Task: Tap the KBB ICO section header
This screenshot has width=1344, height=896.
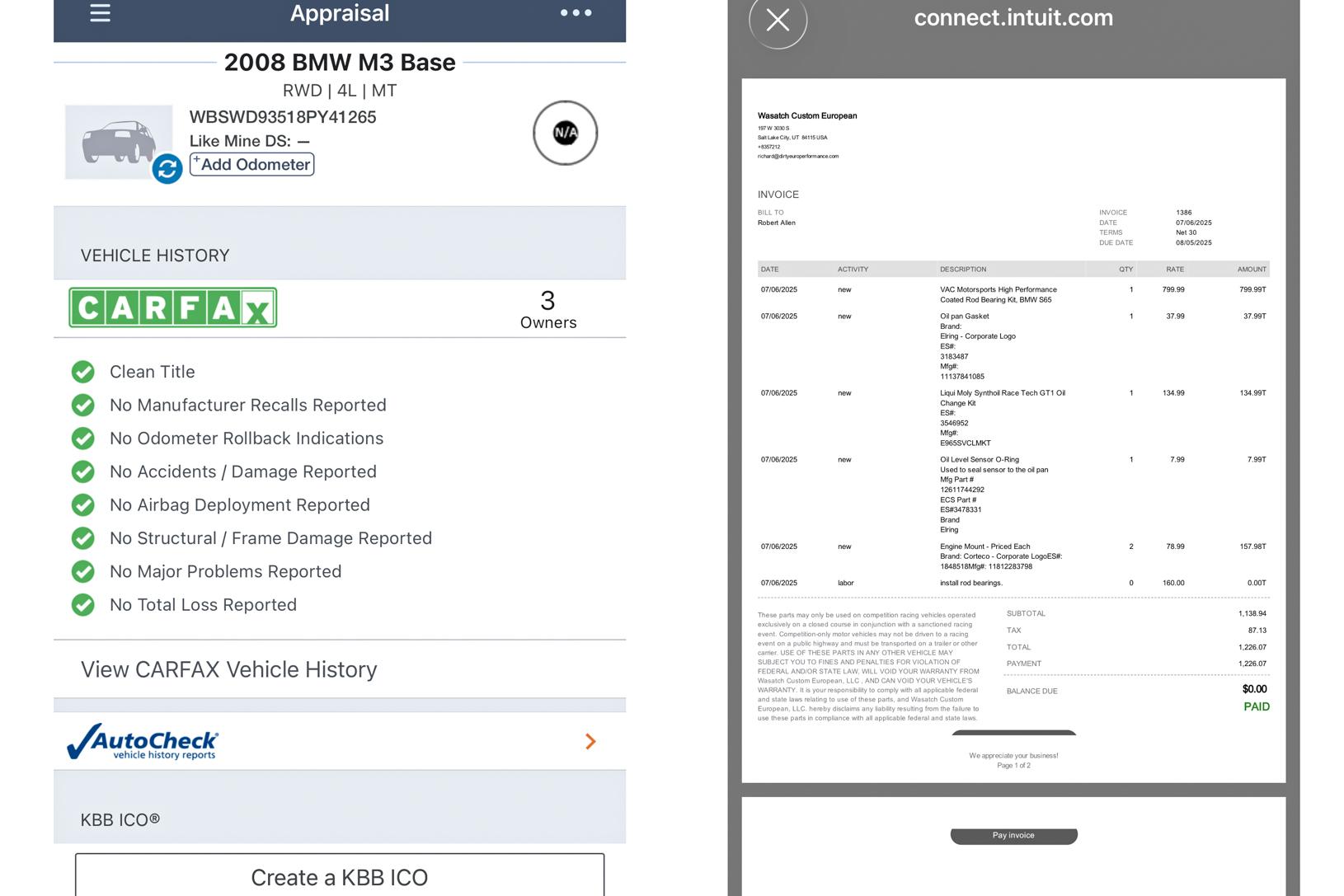Action: click(x=120, y=819)
